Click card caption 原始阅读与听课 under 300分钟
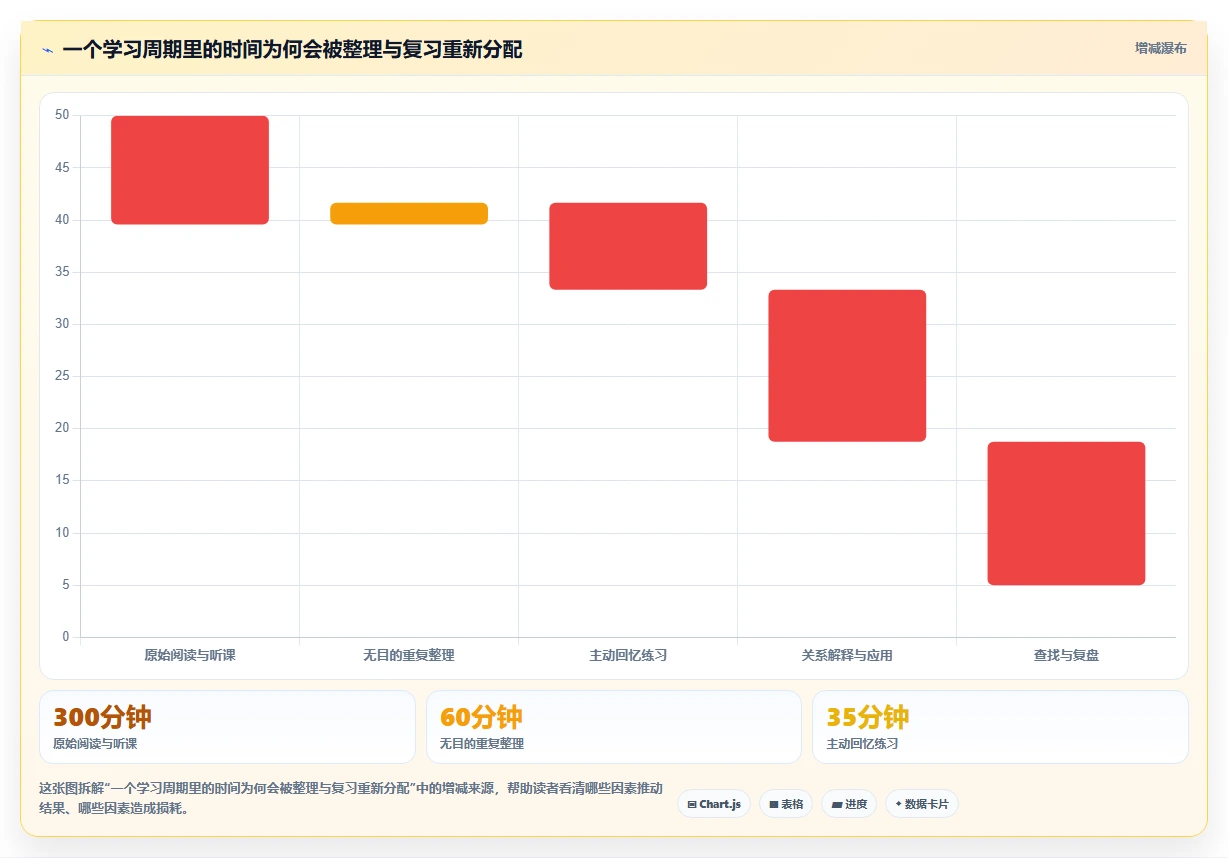The height and width of the screenshot is (858, 1228). click(x=95, y=744)
